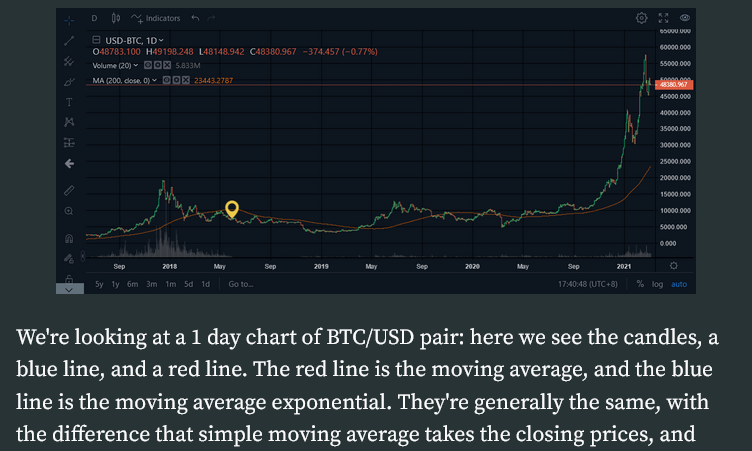Screen dimensions: 752x451
Task: Enter fullscreen chart mode
Action: coord(663,18)
